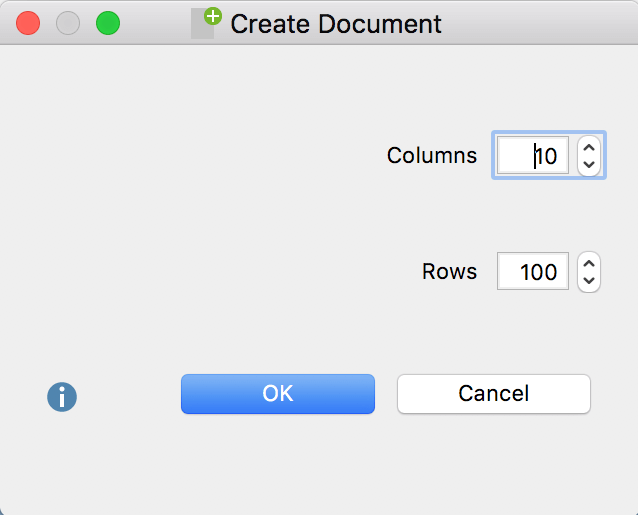The width and height of the screenshot is (638, 515).
Task: Increase the Columns value with the up arrow
Action: click(589, 148)
